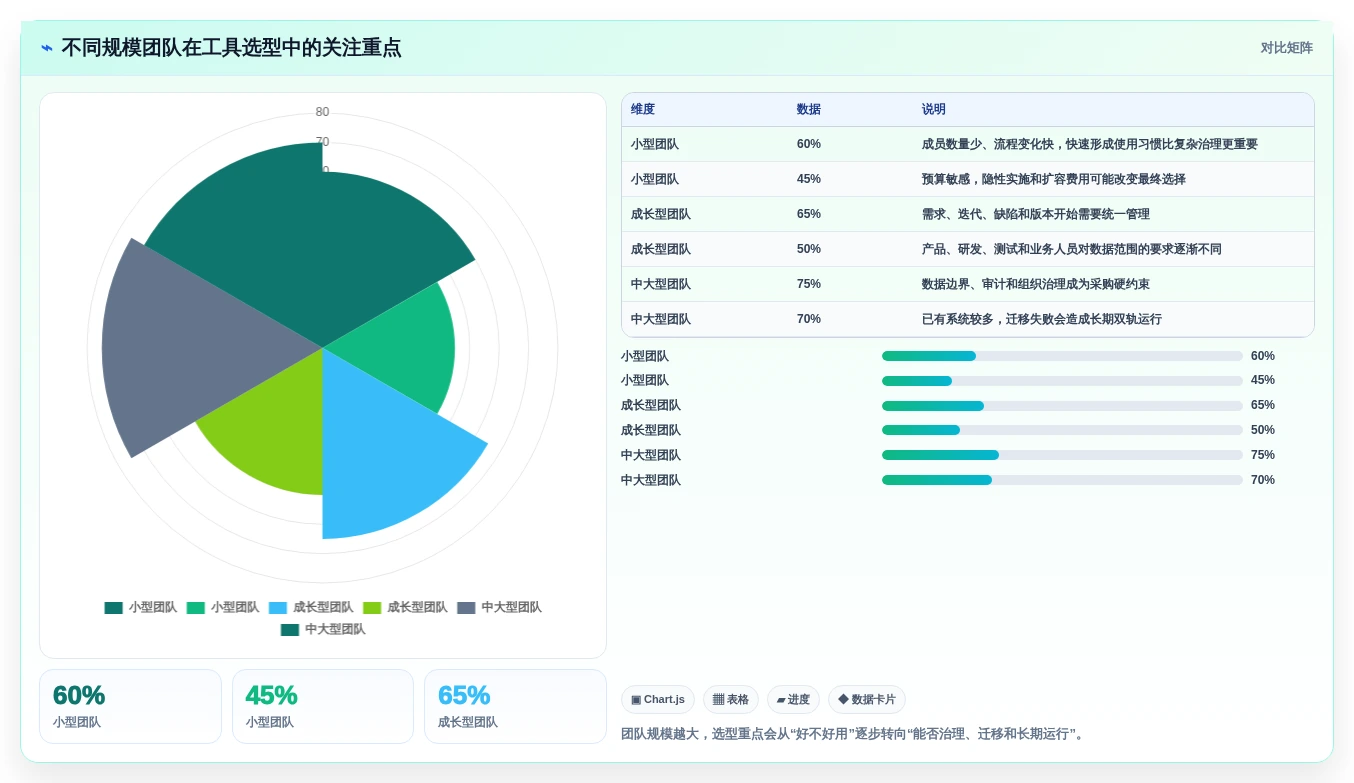Click the Chart.js tag chip
Viewport: 1354px width, 783px height.
pos(658,699)
